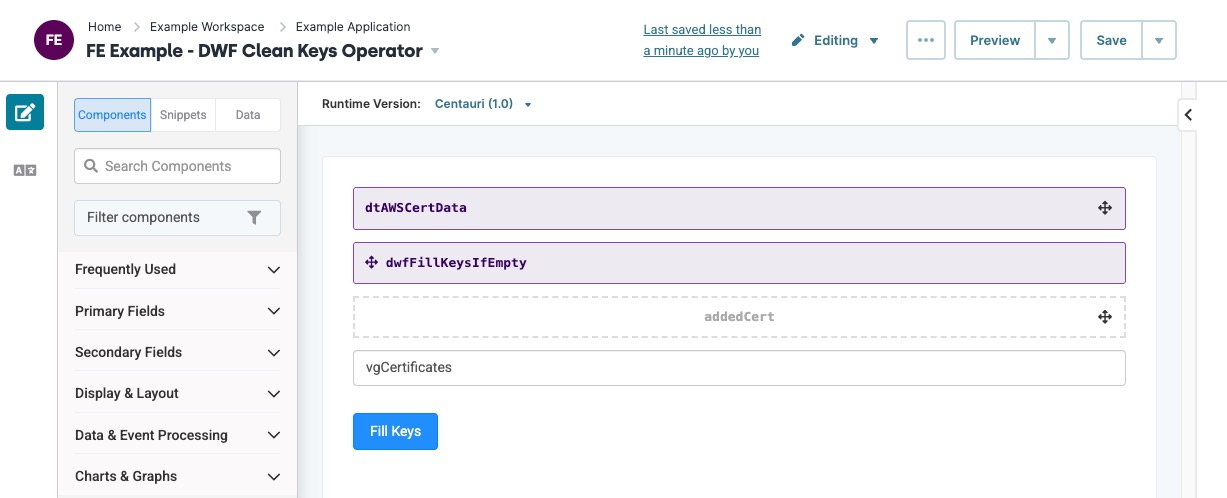Image resolution: width=1227 pixels, height=498 pixels.
Task: Click move handle on dtAWSCertData
Action: click(x=1105, y=208)
